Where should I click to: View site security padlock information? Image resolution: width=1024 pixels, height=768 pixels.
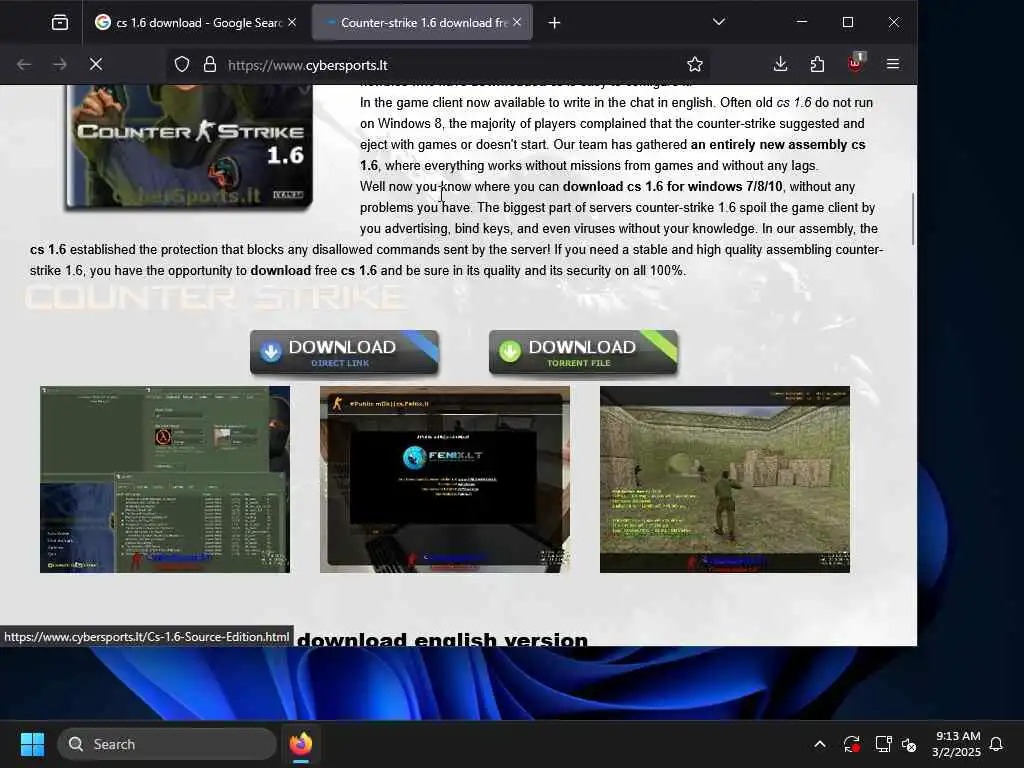(x=210, y=65)
